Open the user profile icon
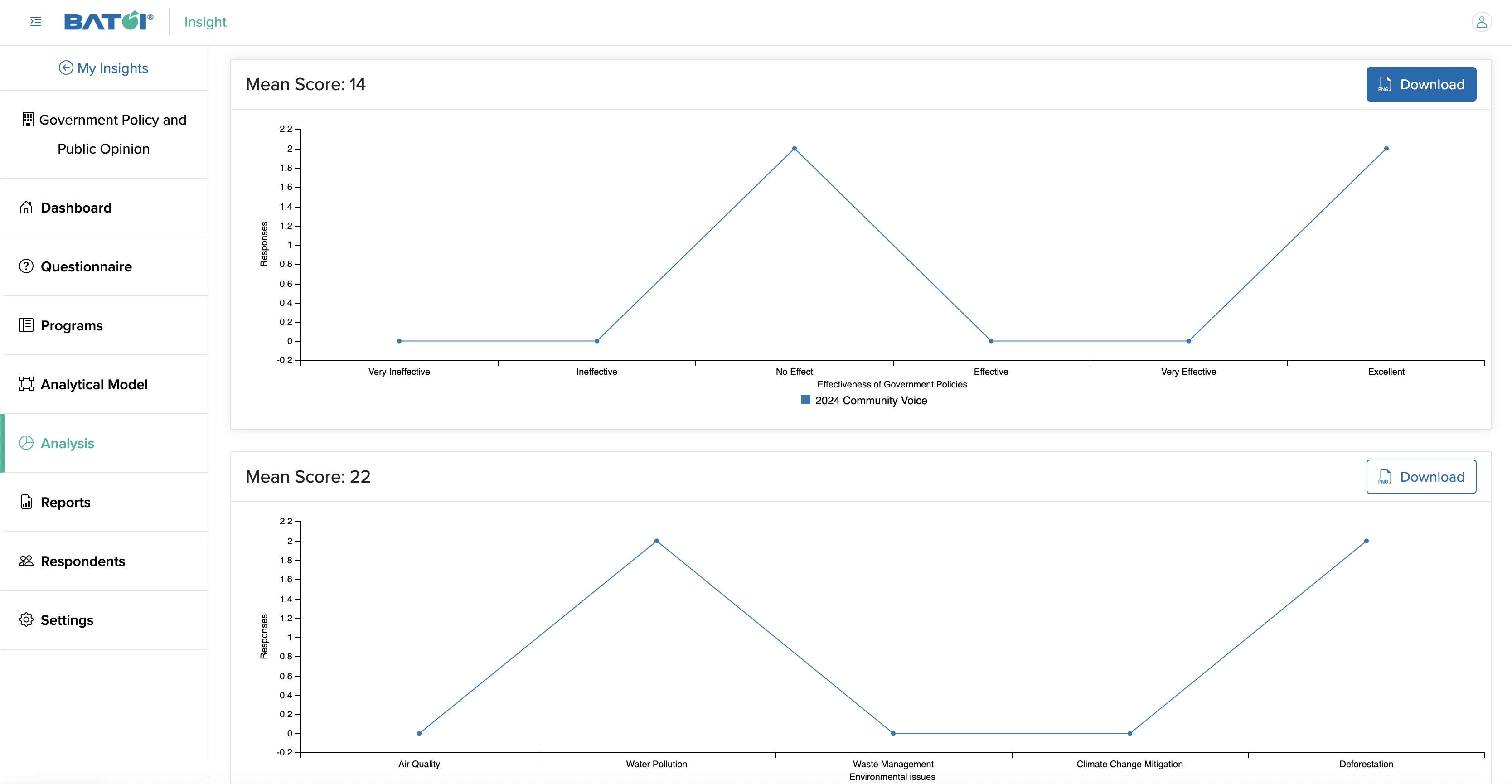1512x784 pixels. tap(1482, 22)
